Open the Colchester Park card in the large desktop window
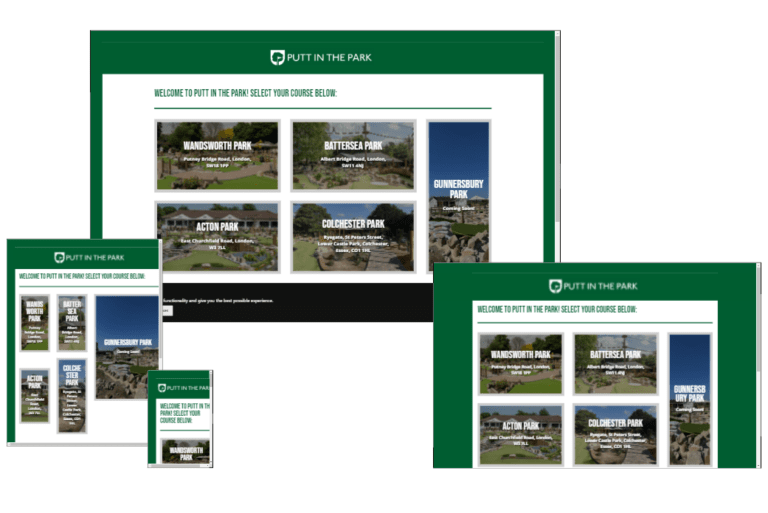The width and height of the screenshot is (768, 513). point(353,237)
